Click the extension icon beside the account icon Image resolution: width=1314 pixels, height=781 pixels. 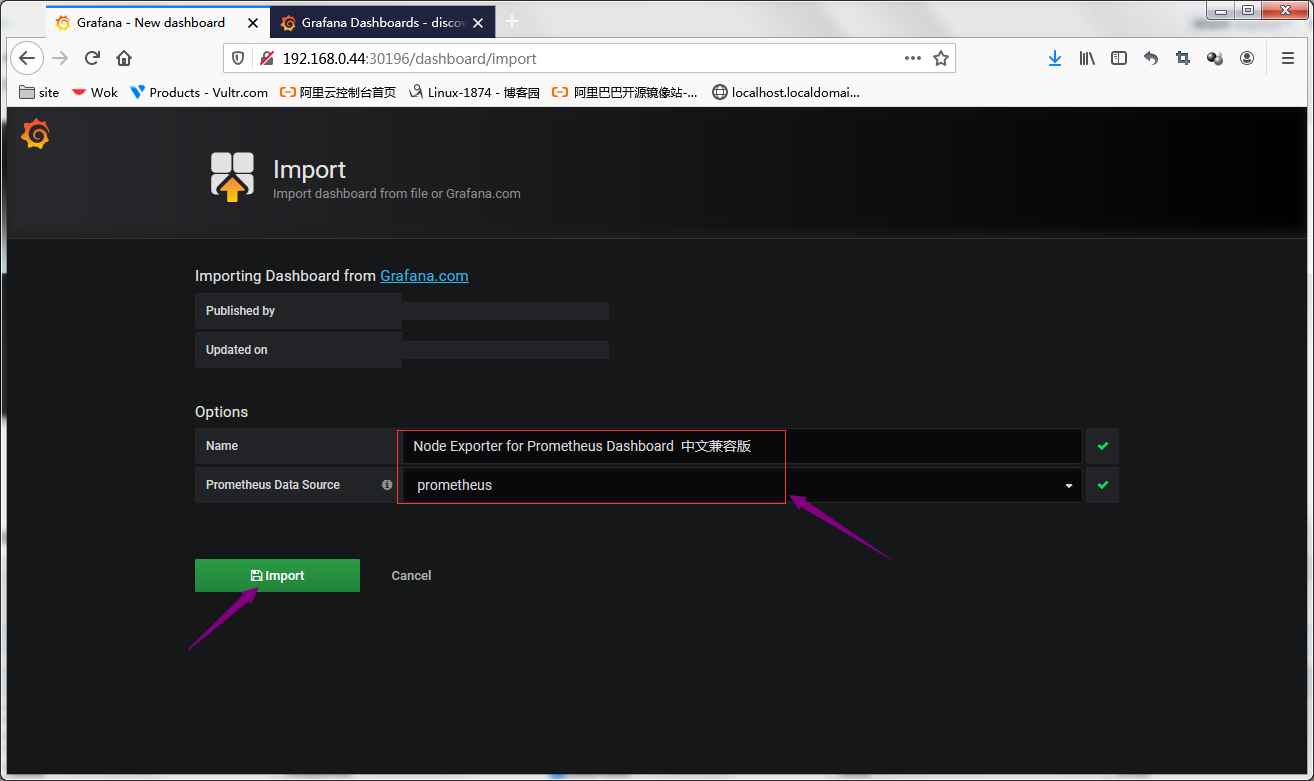coord(1215,58)
